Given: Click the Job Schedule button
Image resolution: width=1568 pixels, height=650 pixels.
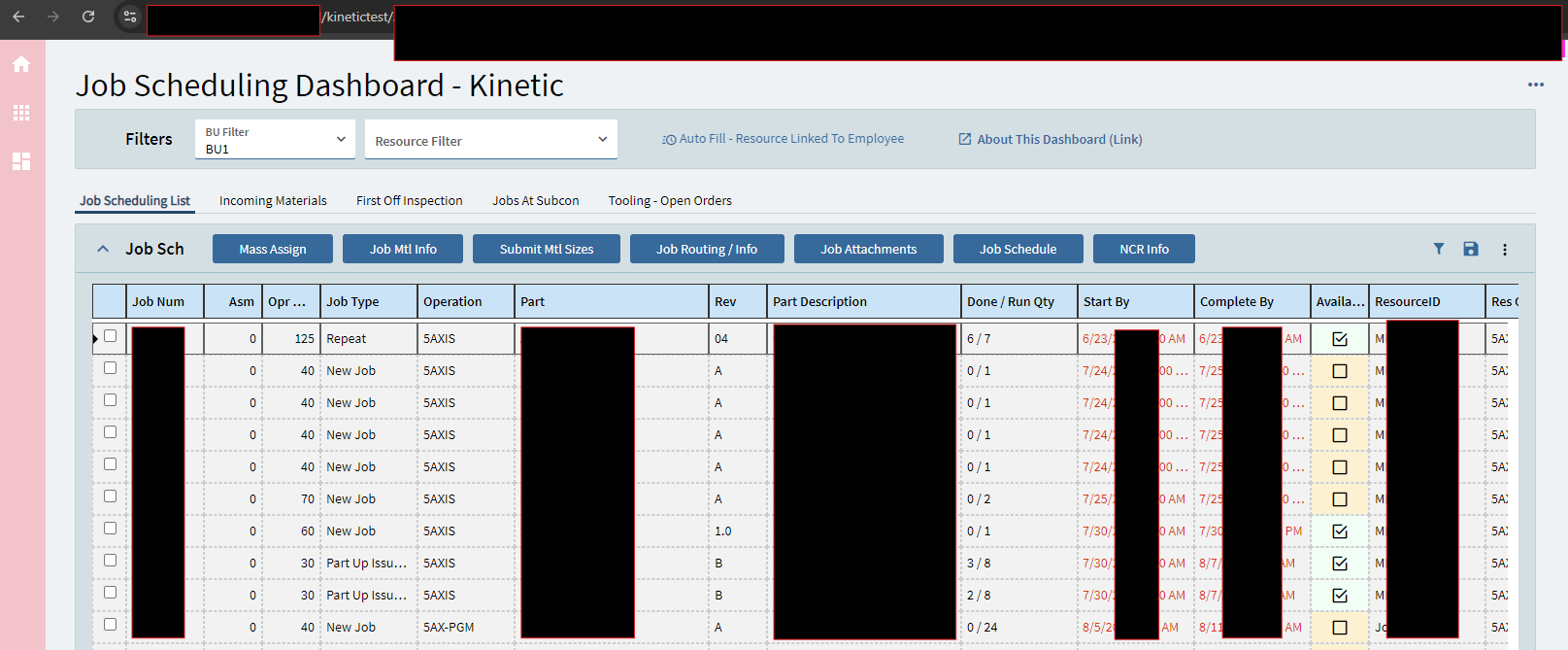Looking at the screenshot, I should coord(1018,249).
